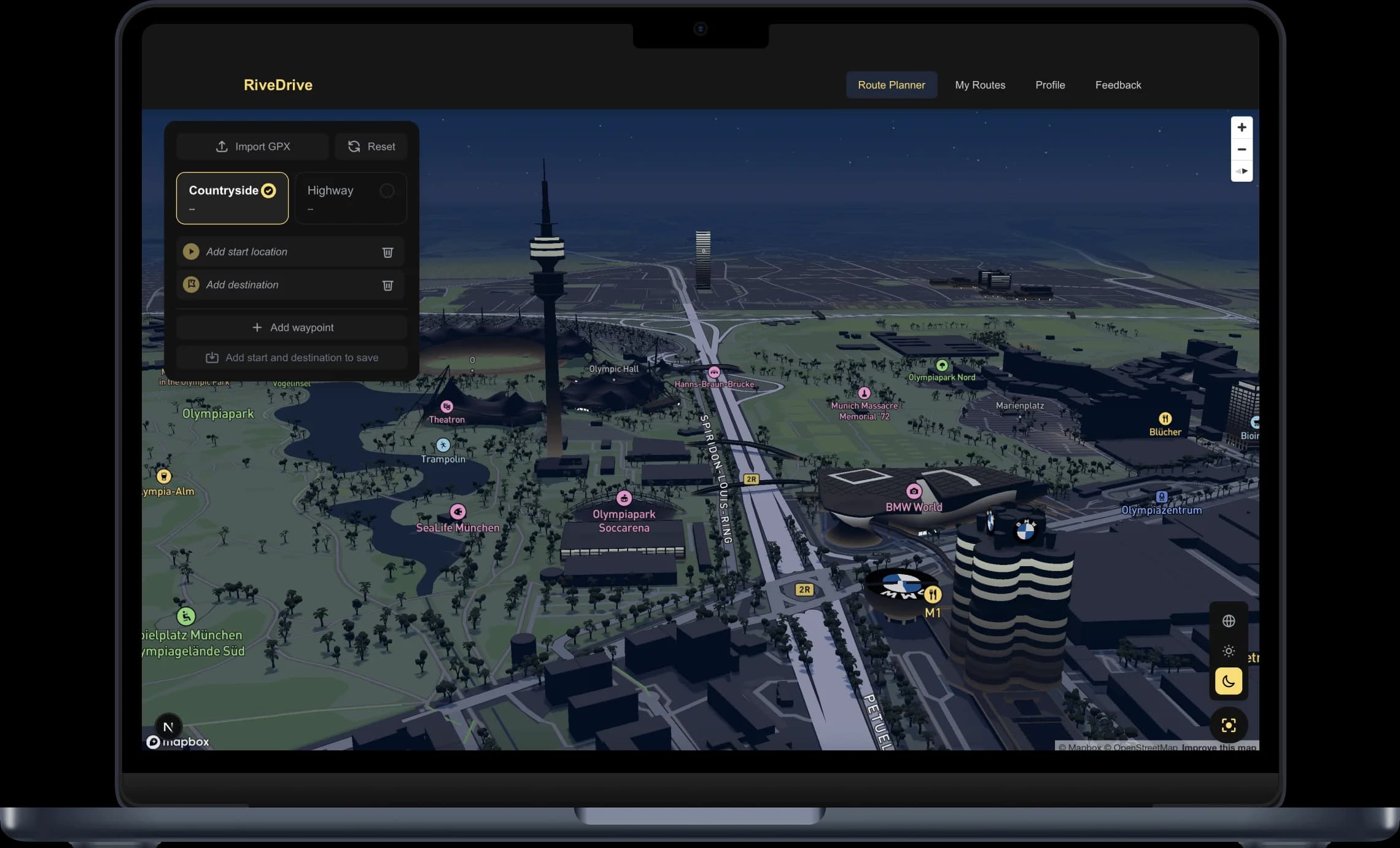Open the Feedback page
1400x848 pixels.
(x=1118, y=85)
